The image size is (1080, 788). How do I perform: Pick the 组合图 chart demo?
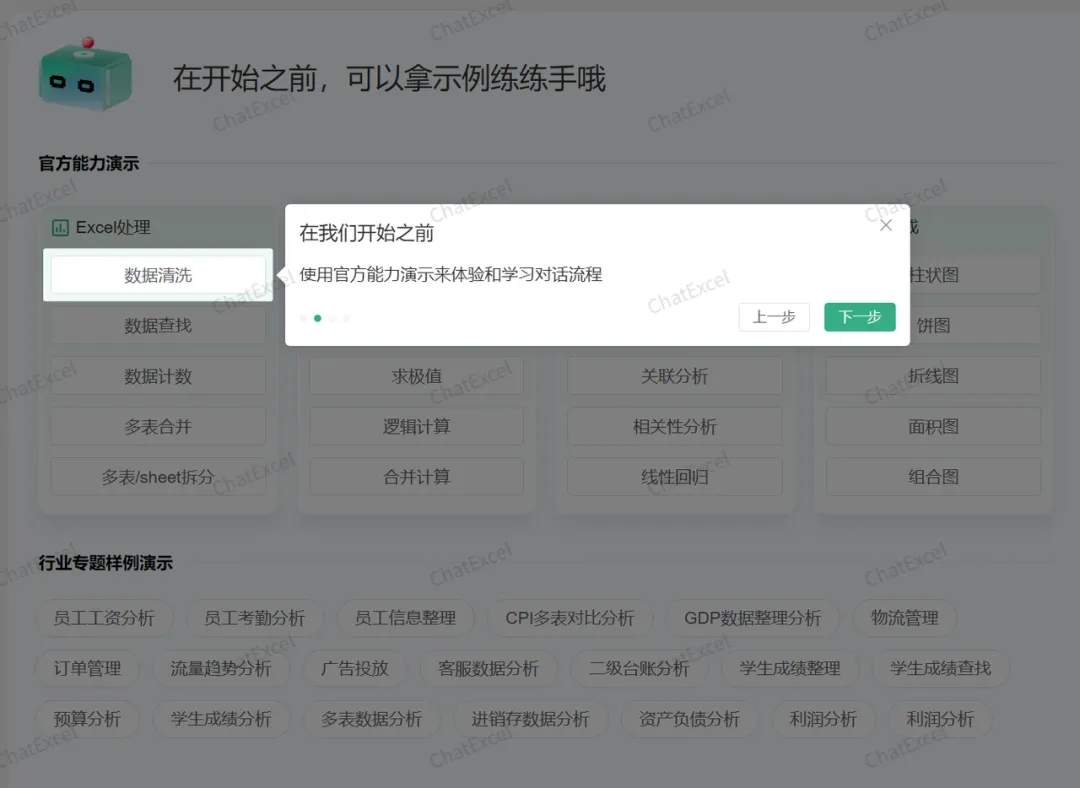click(x=933, y=477)
